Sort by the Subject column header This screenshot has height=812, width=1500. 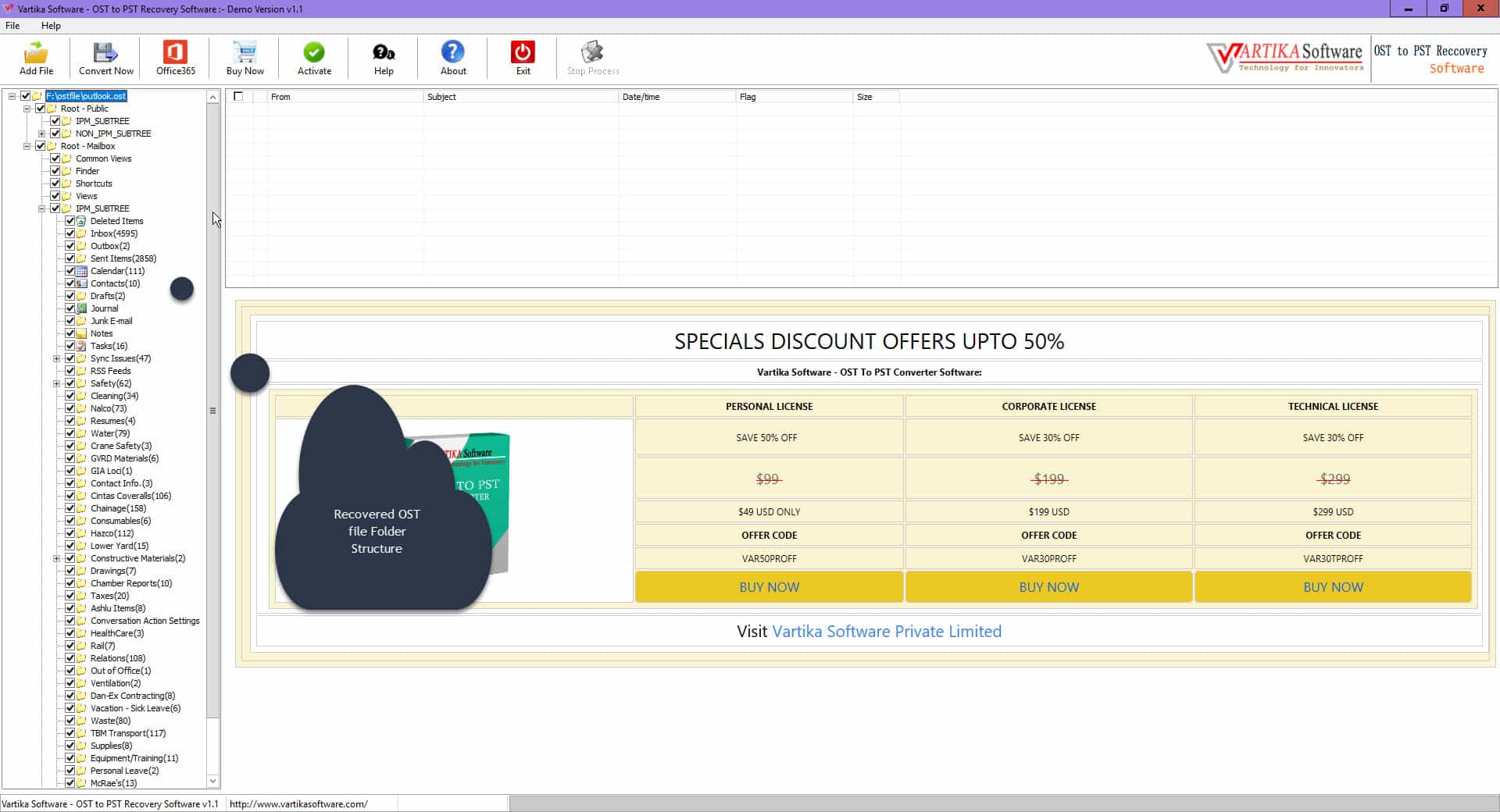tap(520, 97)
